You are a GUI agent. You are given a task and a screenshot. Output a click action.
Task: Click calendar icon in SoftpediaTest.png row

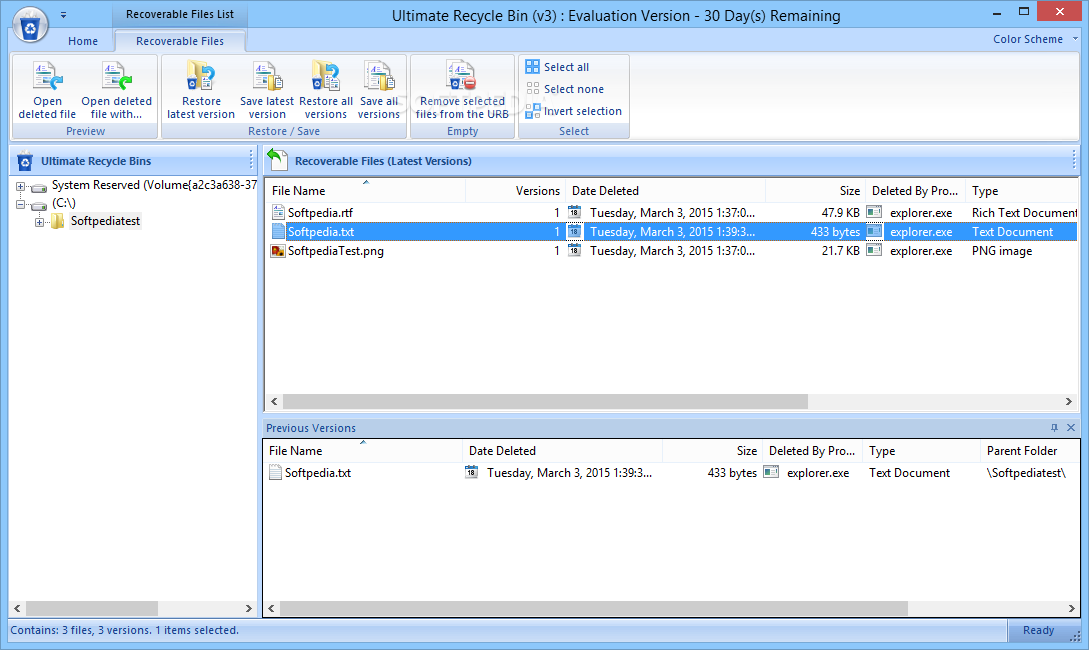(574, 251)
